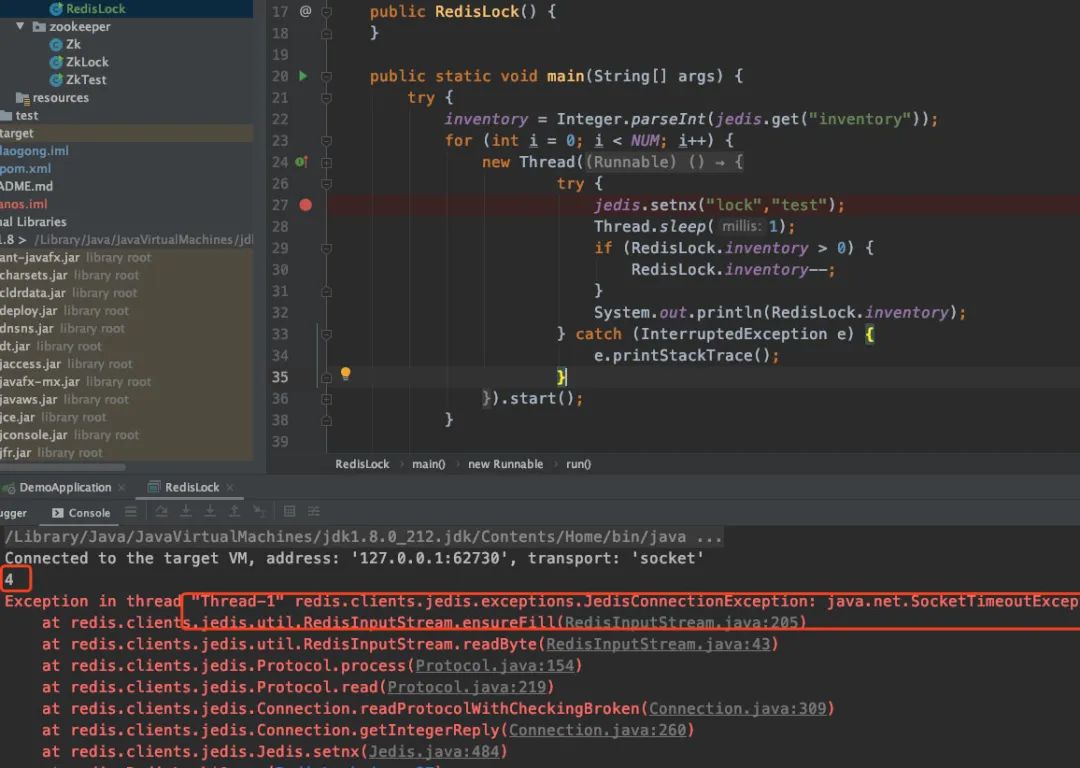Image resolution: width=1080 pixels, height=768 pixels.
Task: Open the RedisInputStream.java:43 stack trace link
Action: coord(658,644)
